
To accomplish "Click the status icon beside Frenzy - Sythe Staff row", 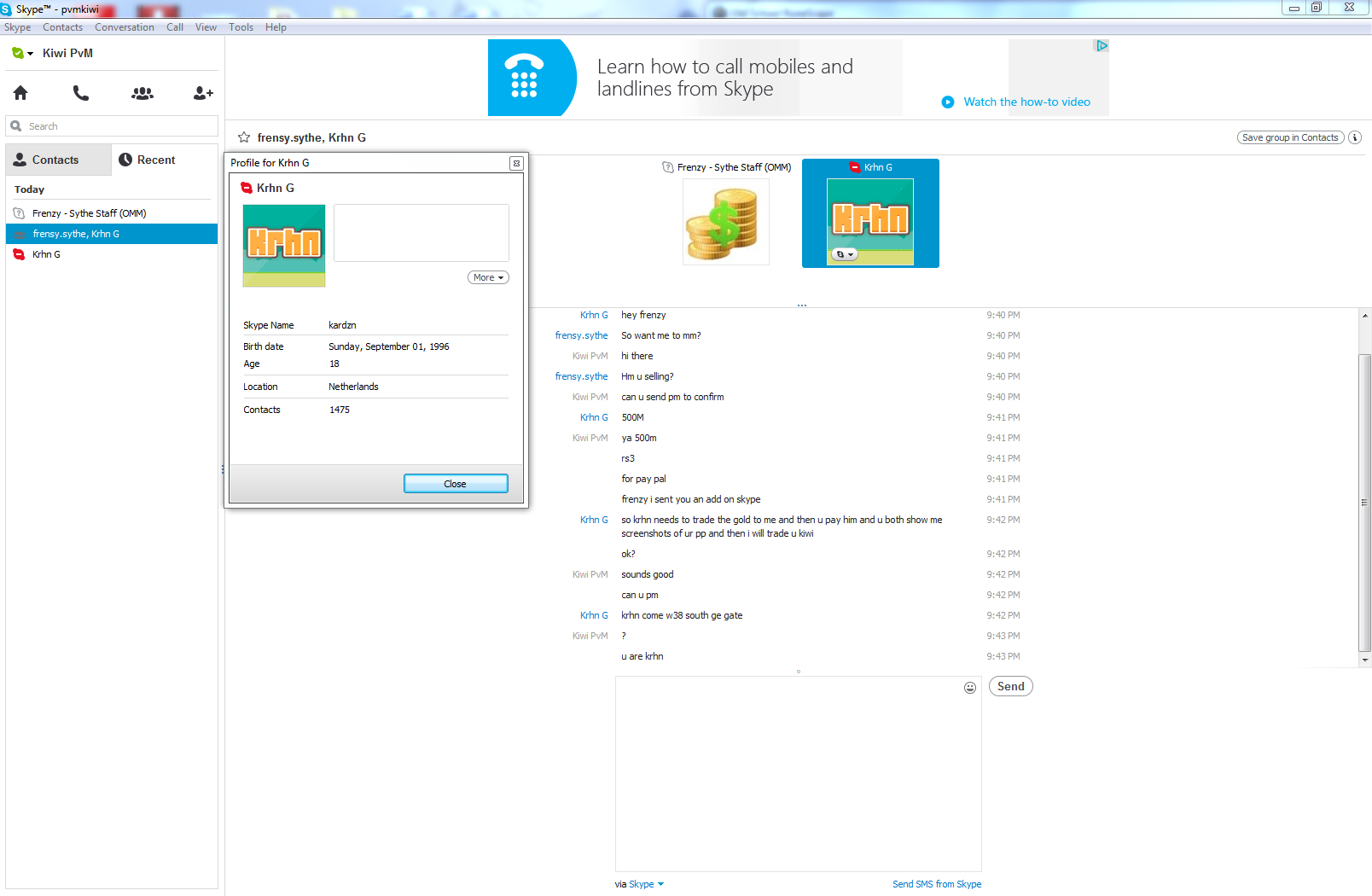I will coord(19,213).
